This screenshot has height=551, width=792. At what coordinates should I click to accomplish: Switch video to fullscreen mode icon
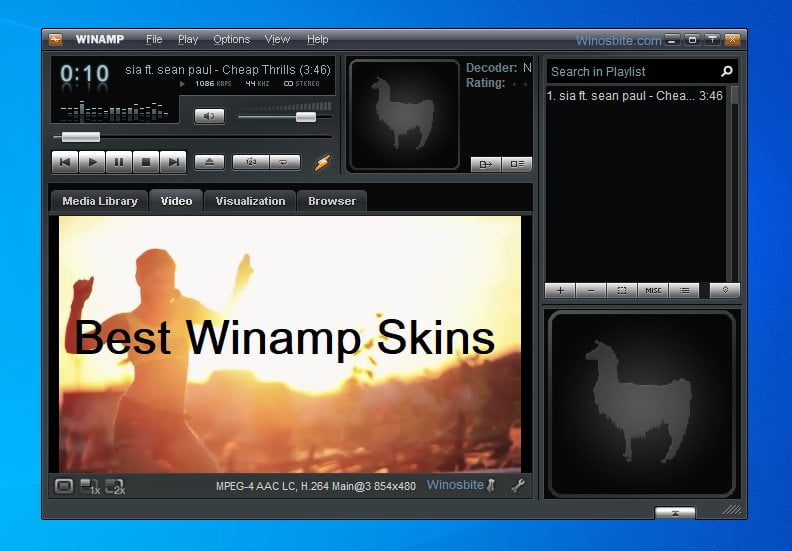[64, 486]
